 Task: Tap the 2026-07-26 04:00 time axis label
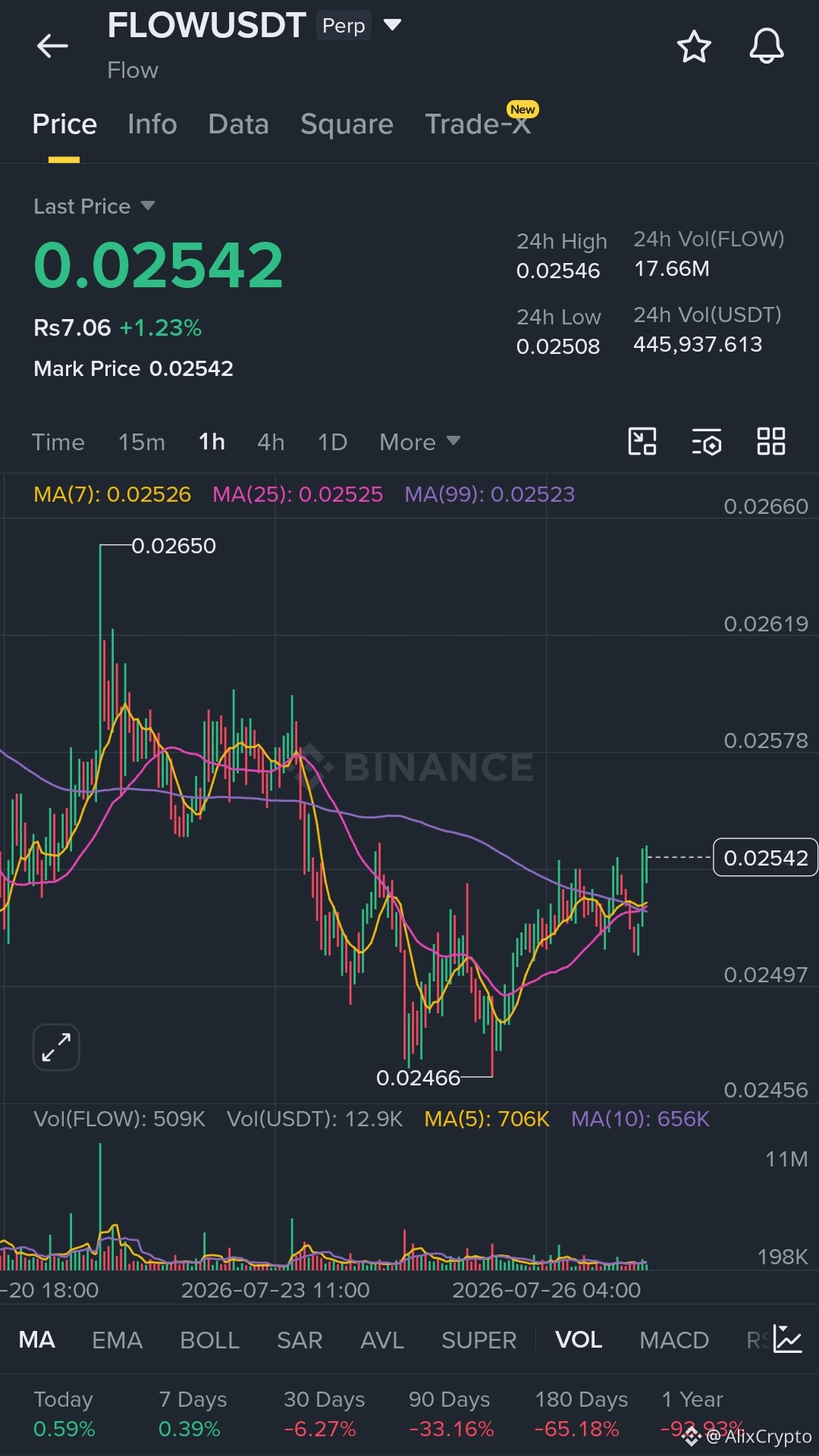point(547,1290)
